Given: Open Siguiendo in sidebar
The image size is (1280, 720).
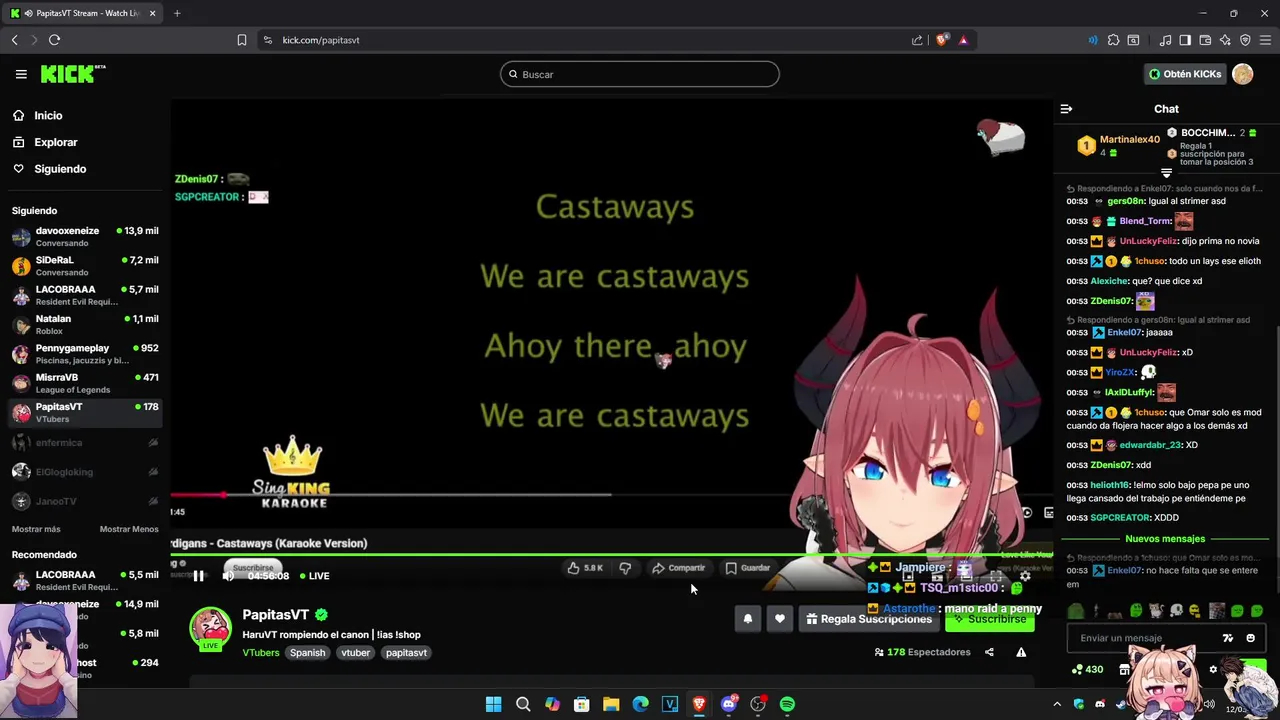Looking at the screenshot, I should click(60, 169).
